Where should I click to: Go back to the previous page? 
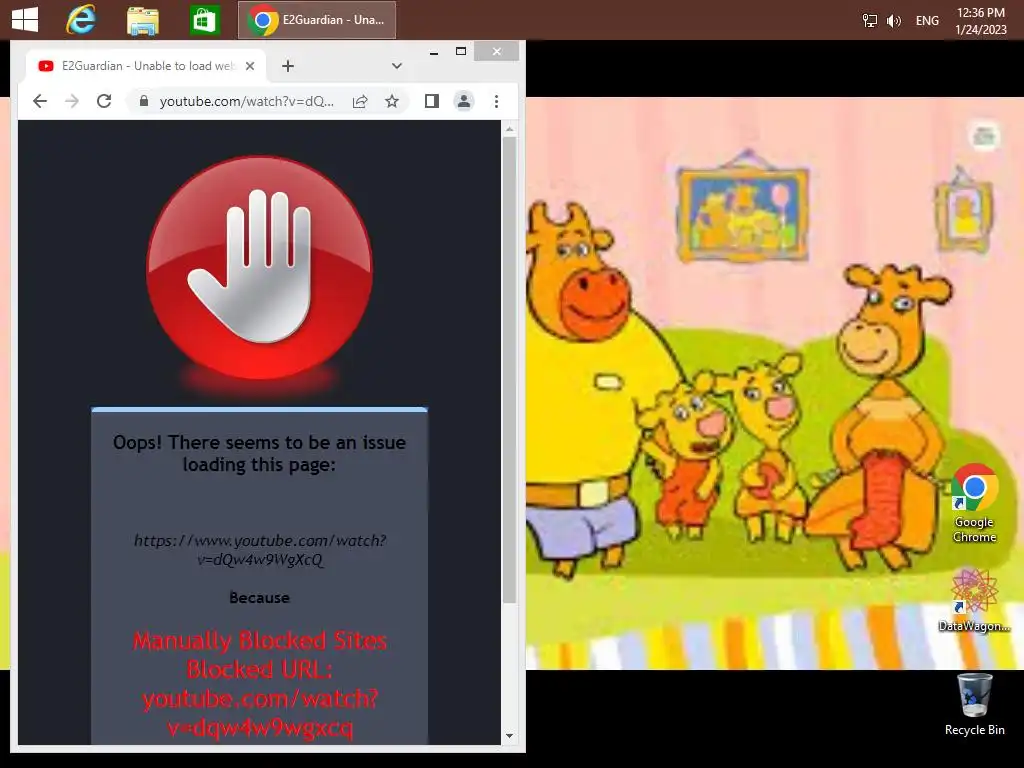point(40,101)
